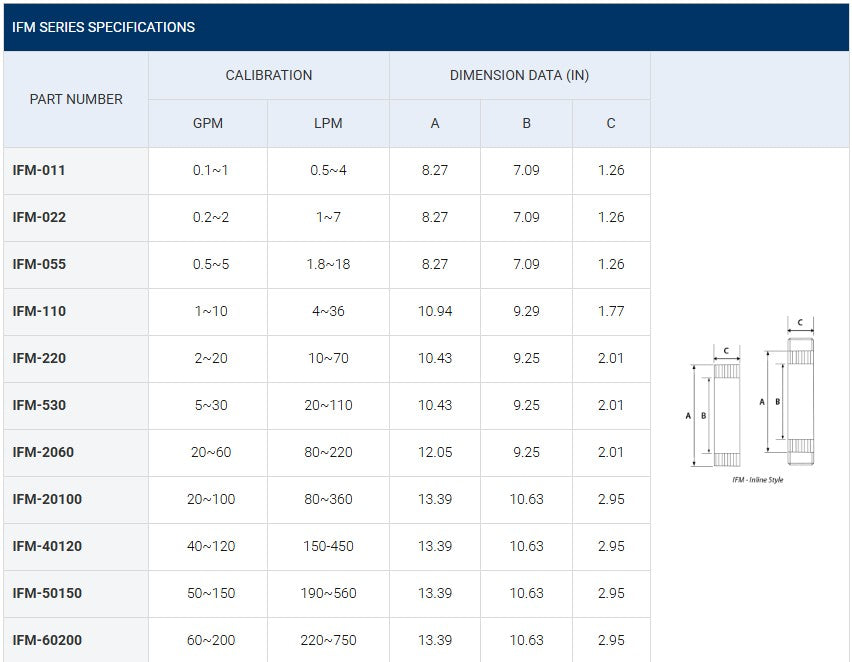The width and height of the screenshot is (852, 662).
Task: Click IFM-022 dimension B value 7.09
Action: (526, 217)
